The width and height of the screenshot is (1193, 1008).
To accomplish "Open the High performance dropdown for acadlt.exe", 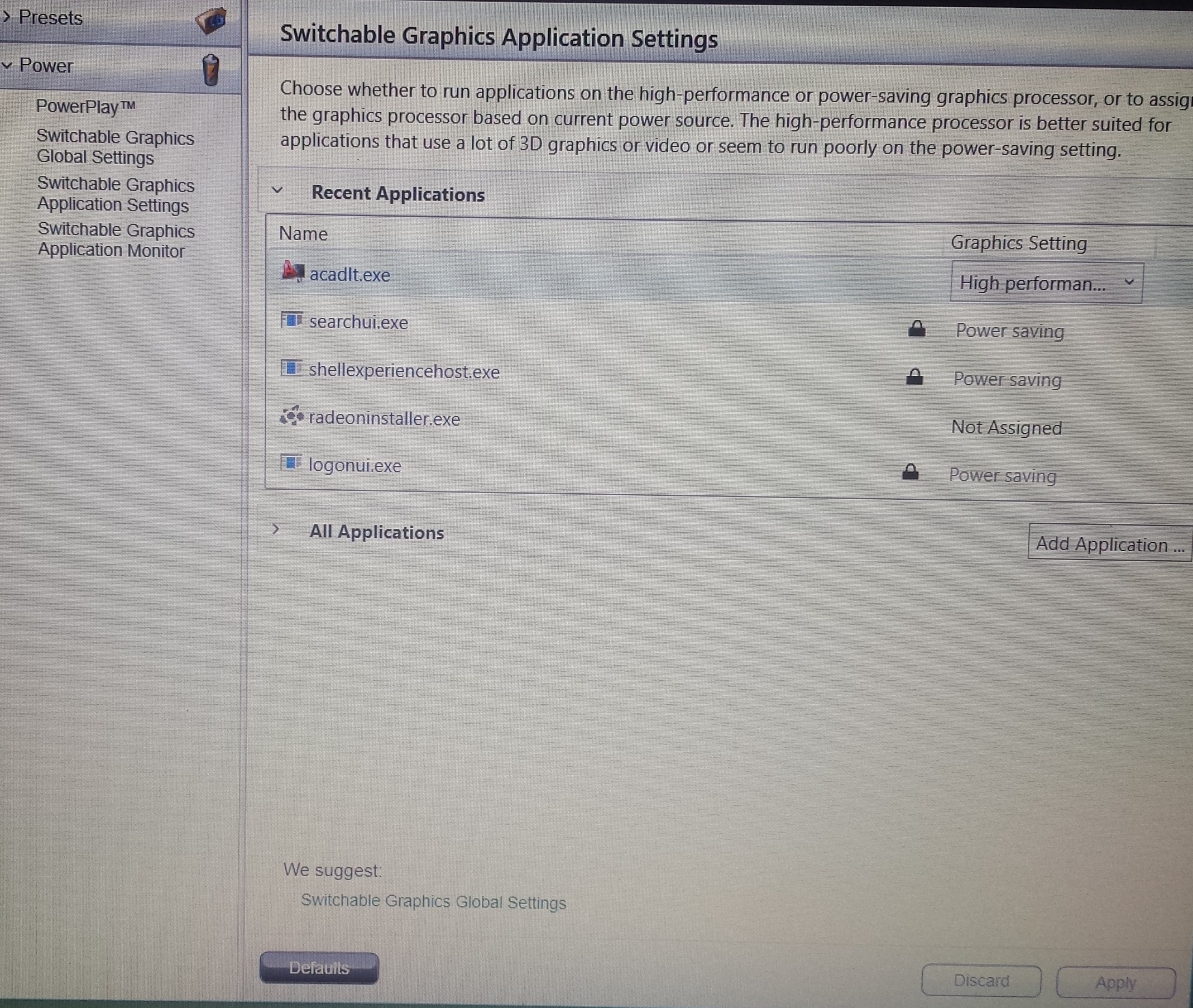I will (x=1046, y=282).
